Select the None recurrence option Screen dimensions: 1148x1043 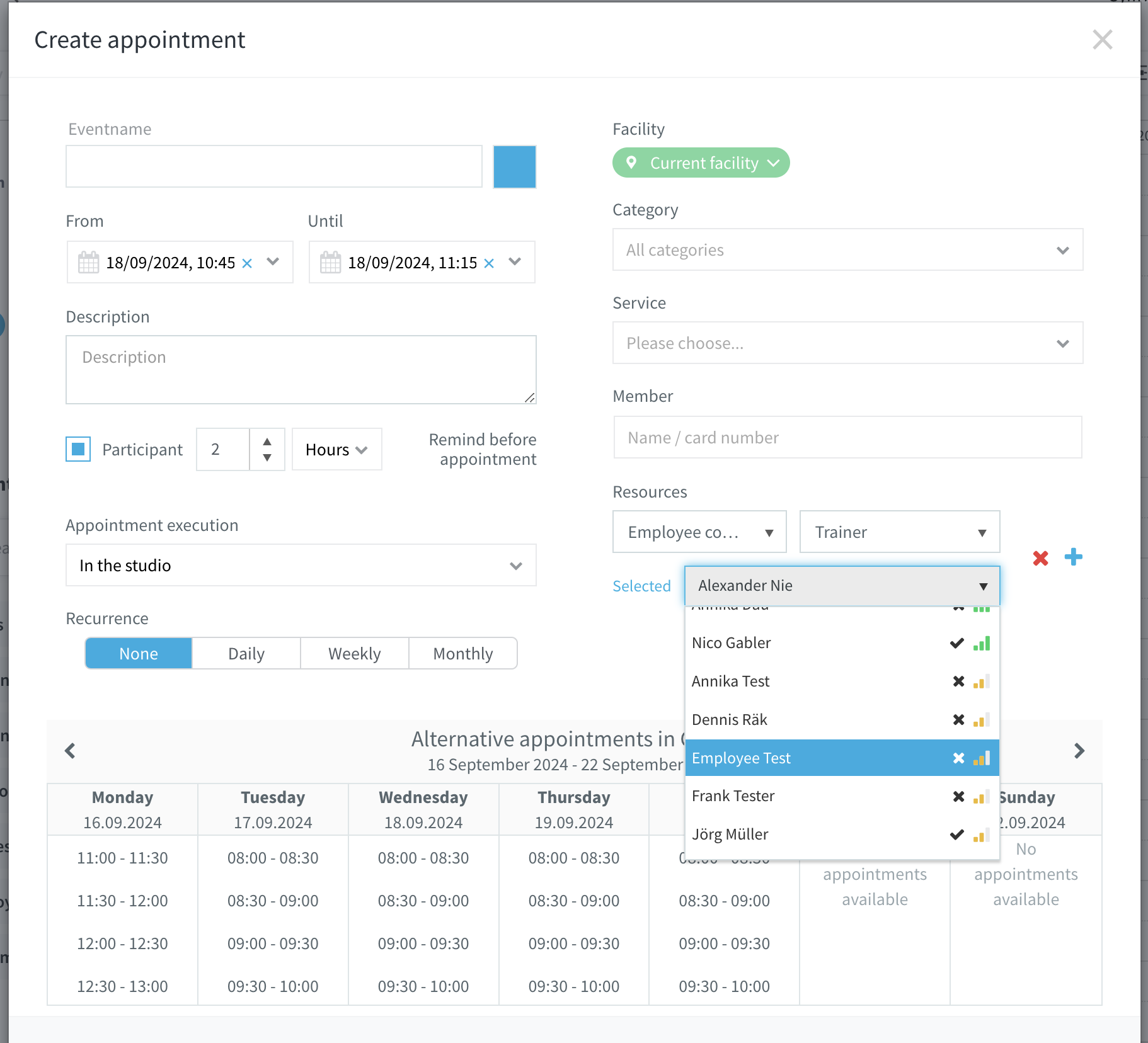coord(139,653)
